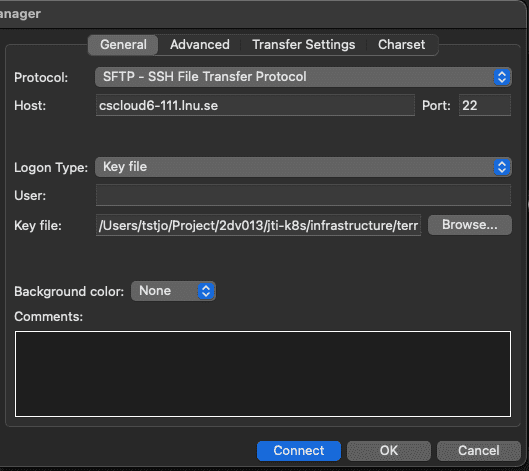This screenshot has height=471, width=529.
Task: Click the Site Manager title bar
Action: [x=263, y=14]
